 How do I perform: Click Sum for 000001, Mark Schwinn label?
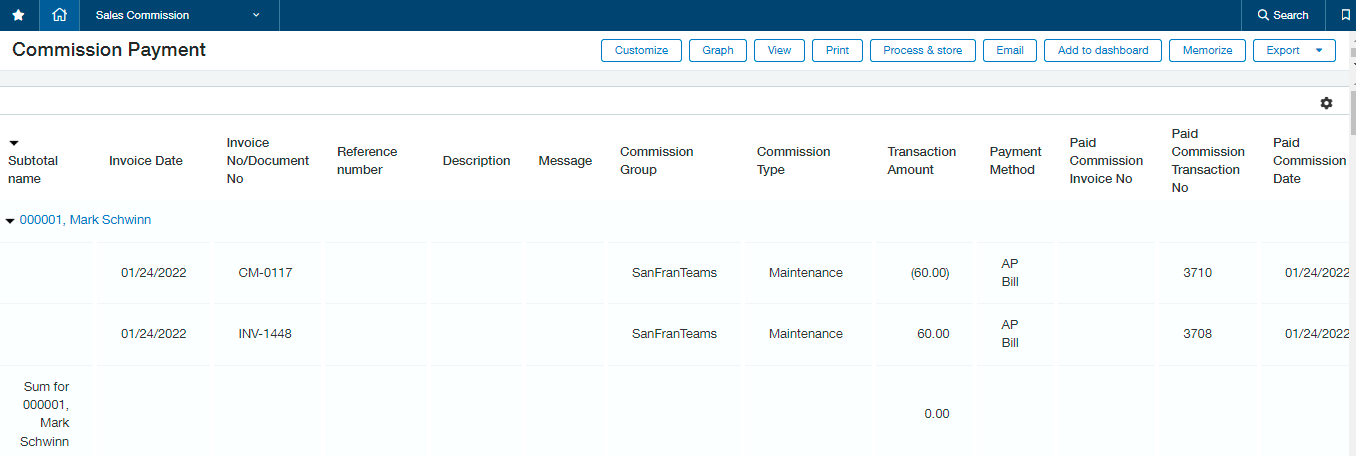[46, 414]
